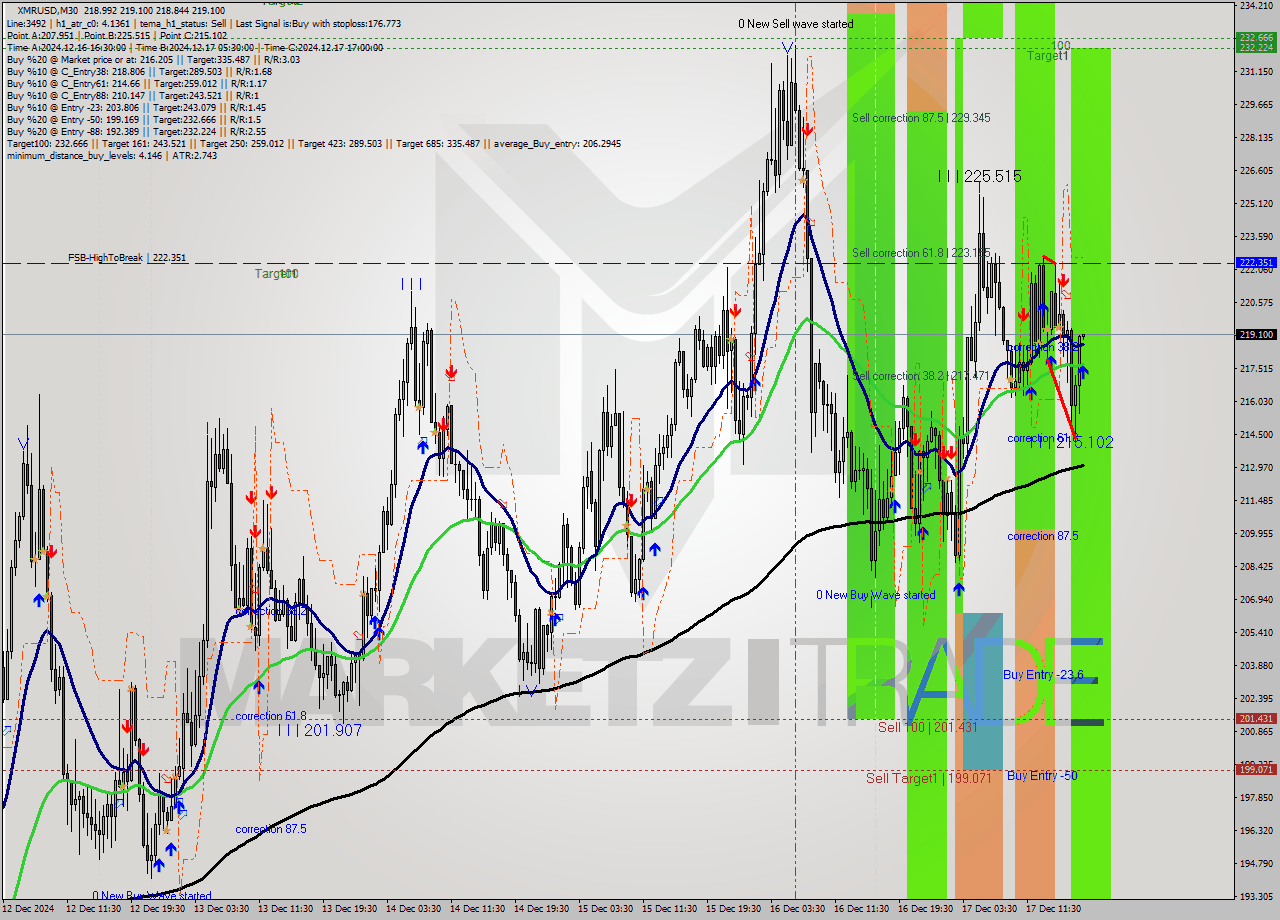The height and width of the screenshot is (920, 1280).
Task: Click the '12 Dec 2024' time axis label
Action: coord(27,909)
